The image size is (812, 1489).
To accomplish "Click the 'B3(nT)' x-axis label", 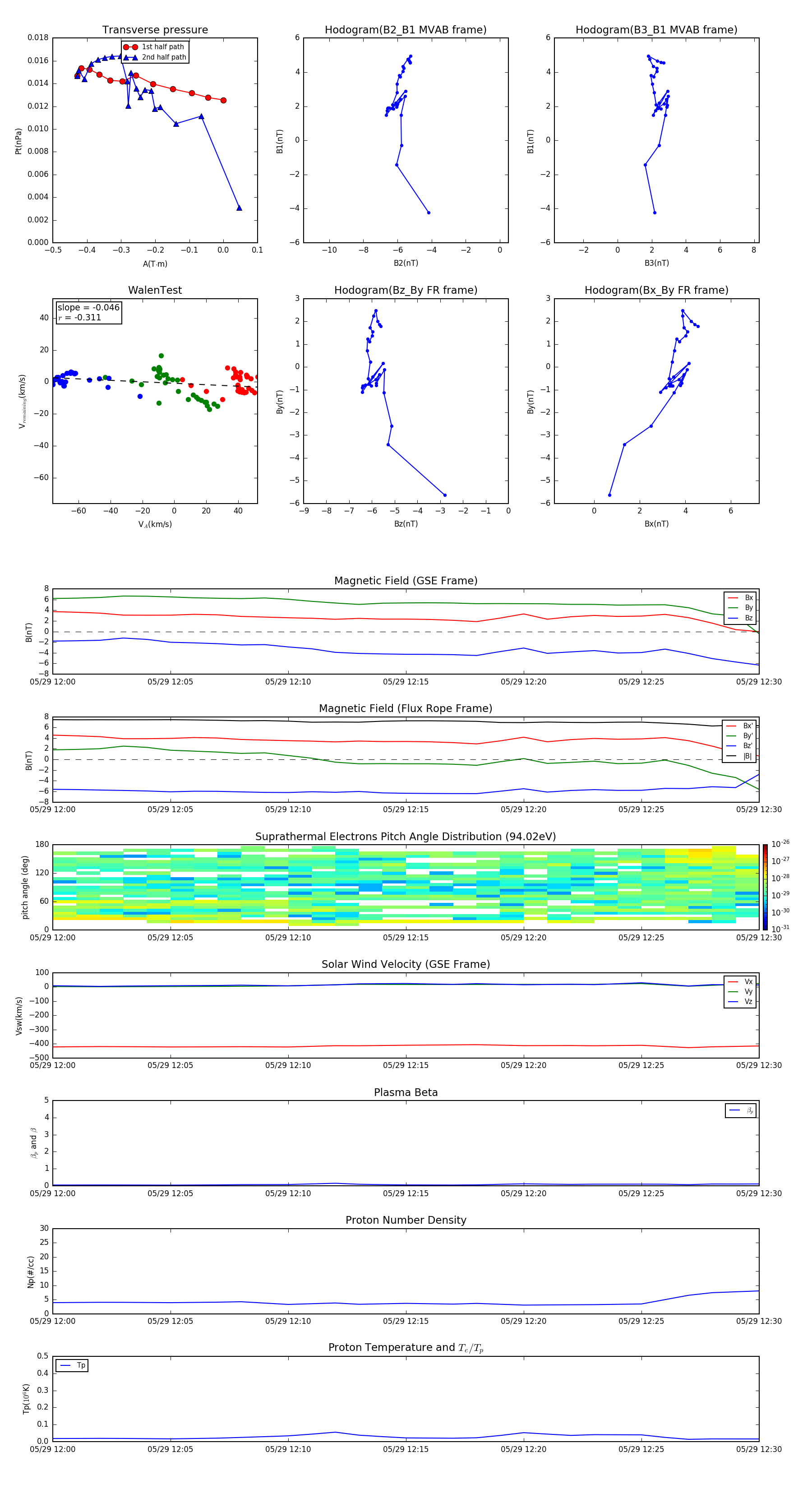I will tap(656, 263).
